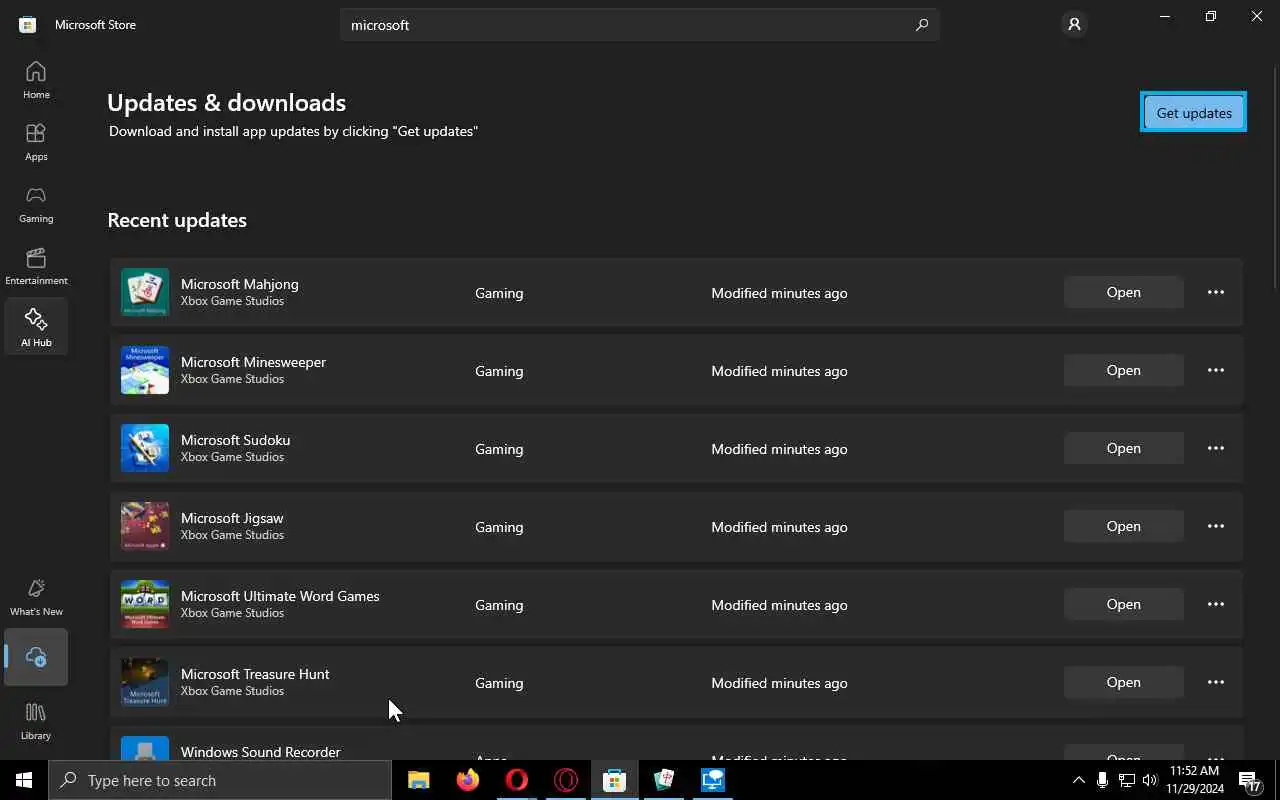Show hidden system tray icons
Screen dimensions: 1280x800
(1078, 780)
